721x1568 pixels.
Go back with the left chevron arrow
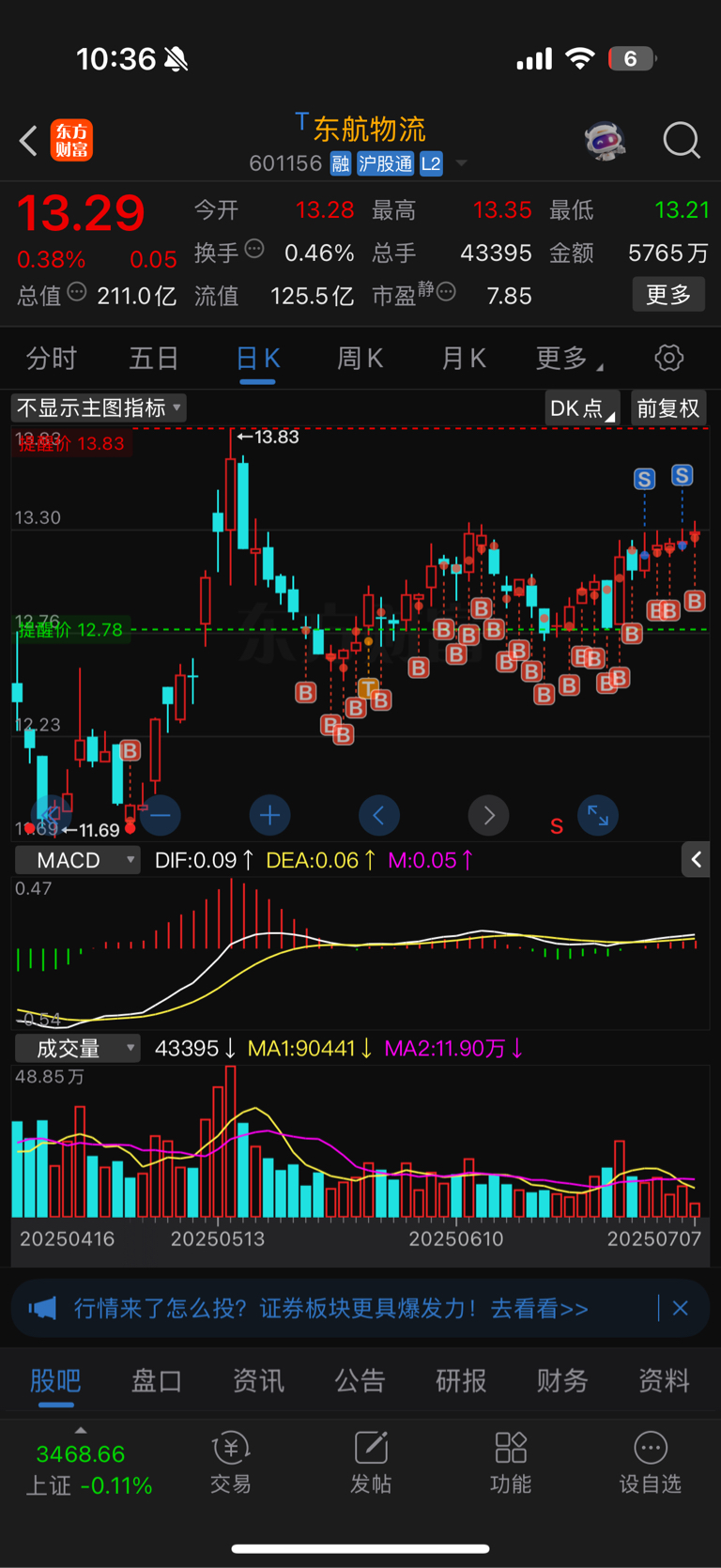pos(28,141)
